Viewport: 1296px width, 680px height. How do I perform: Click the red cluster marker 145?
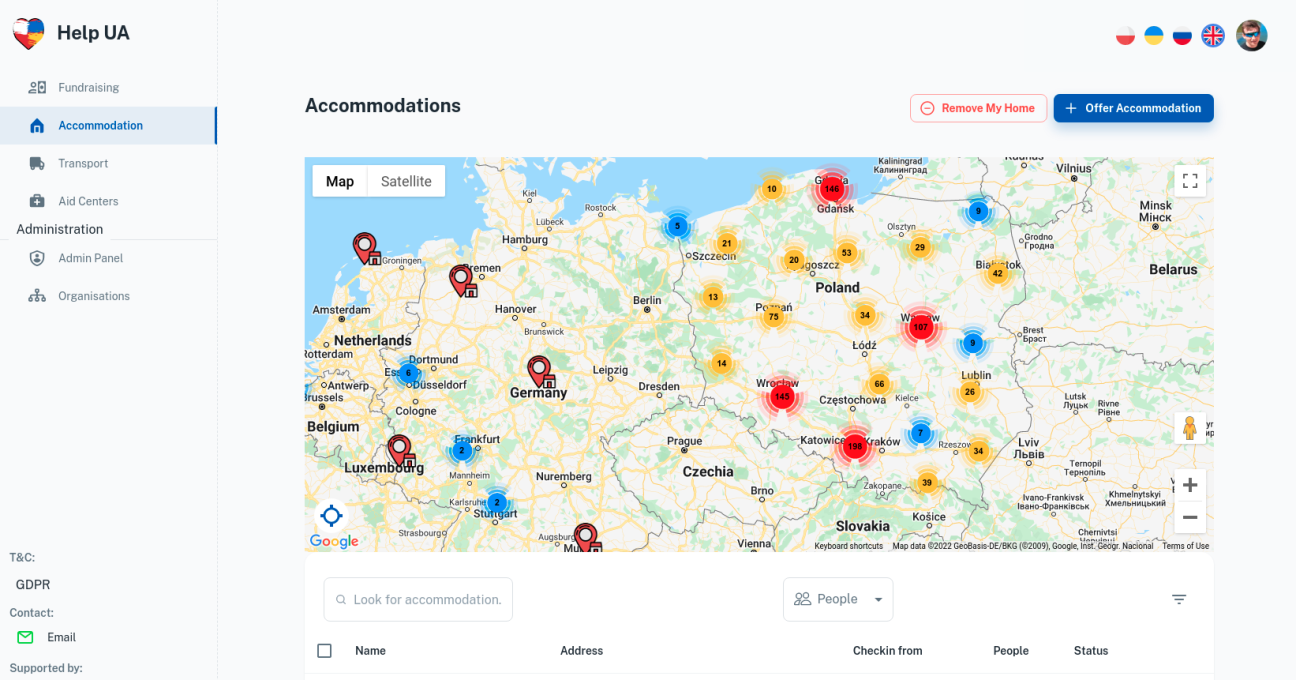point(781,397)
